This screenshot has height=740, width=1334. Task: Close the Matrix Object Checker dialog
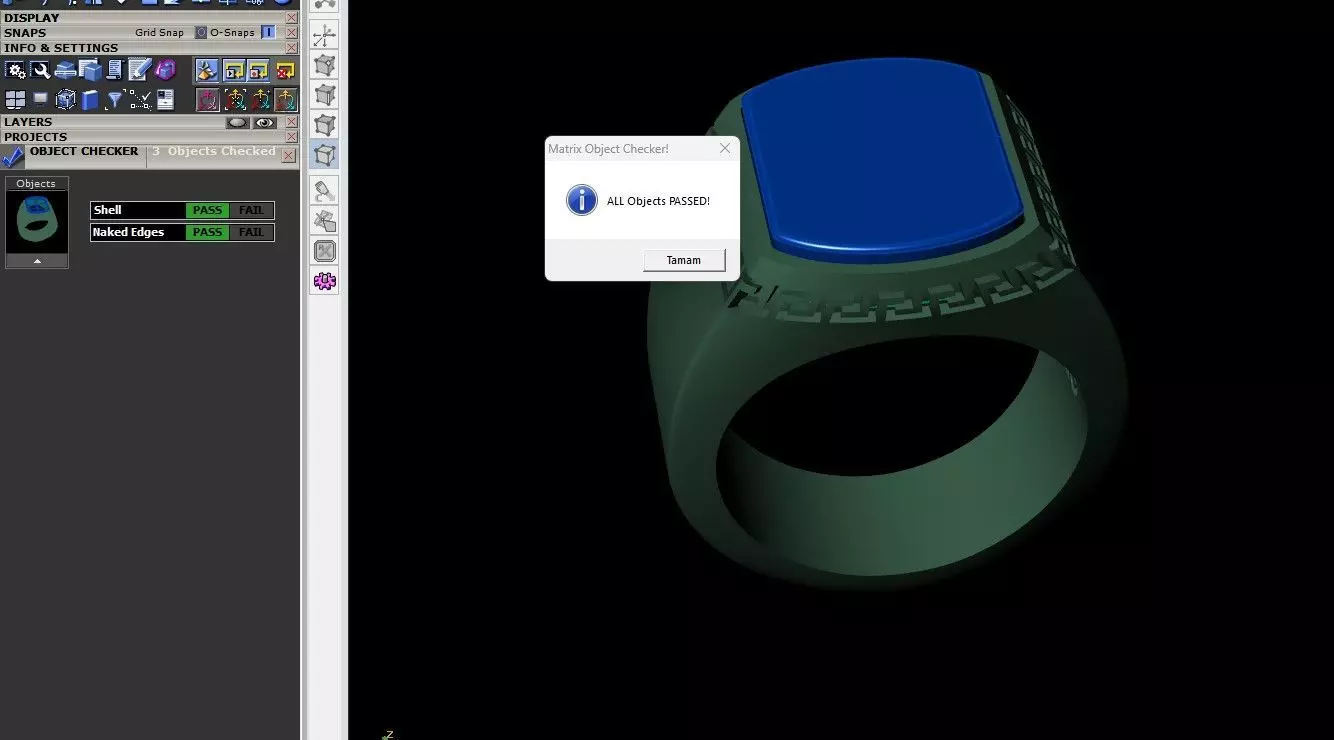point(725,148)
